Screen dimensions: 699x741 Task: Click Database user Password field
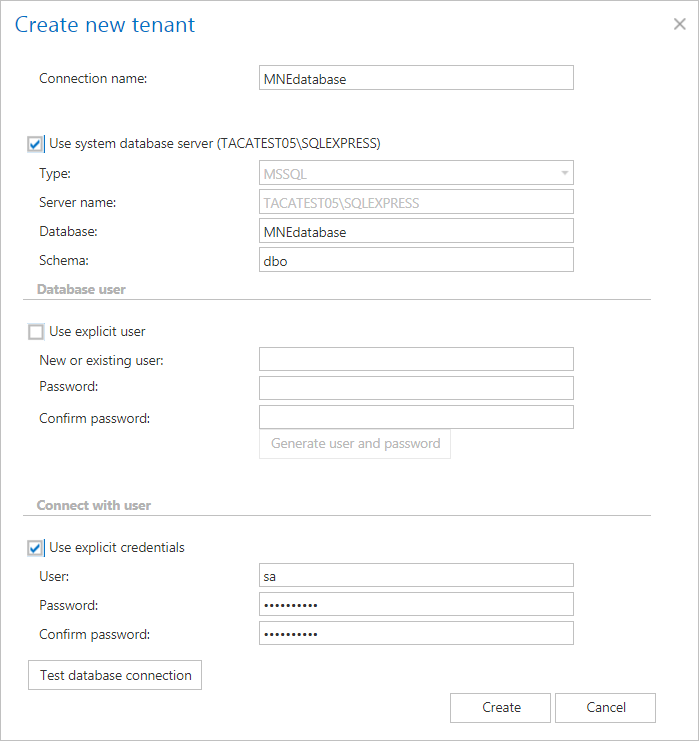tap(415, 387)
